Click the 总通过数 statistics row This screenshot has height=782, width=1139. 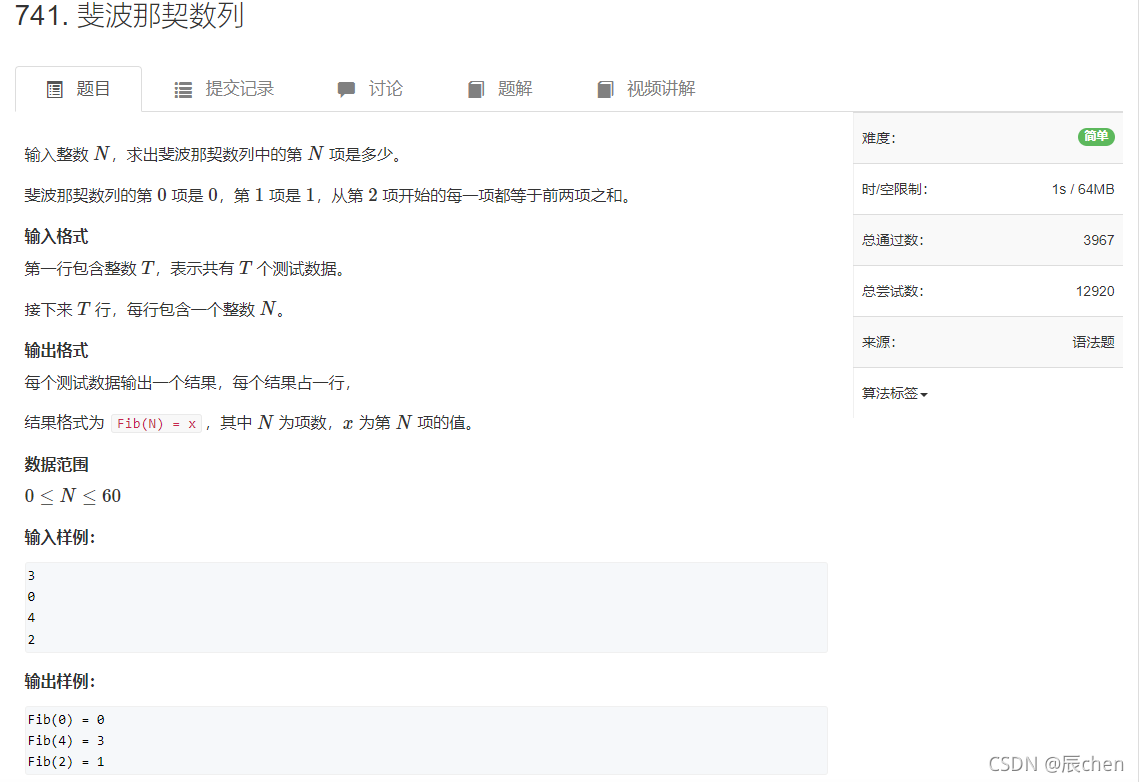pos(988,239)
